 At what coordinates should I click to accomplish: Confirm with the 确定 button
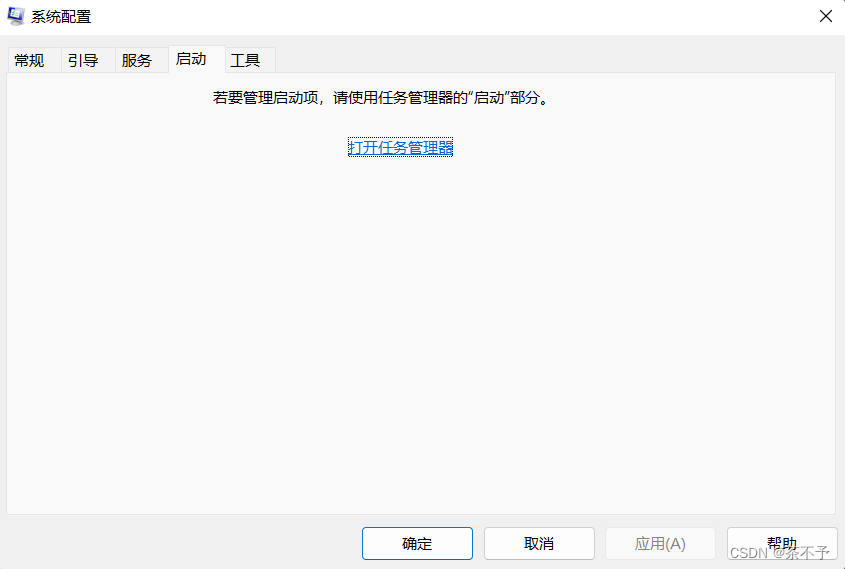click(417, 543)
